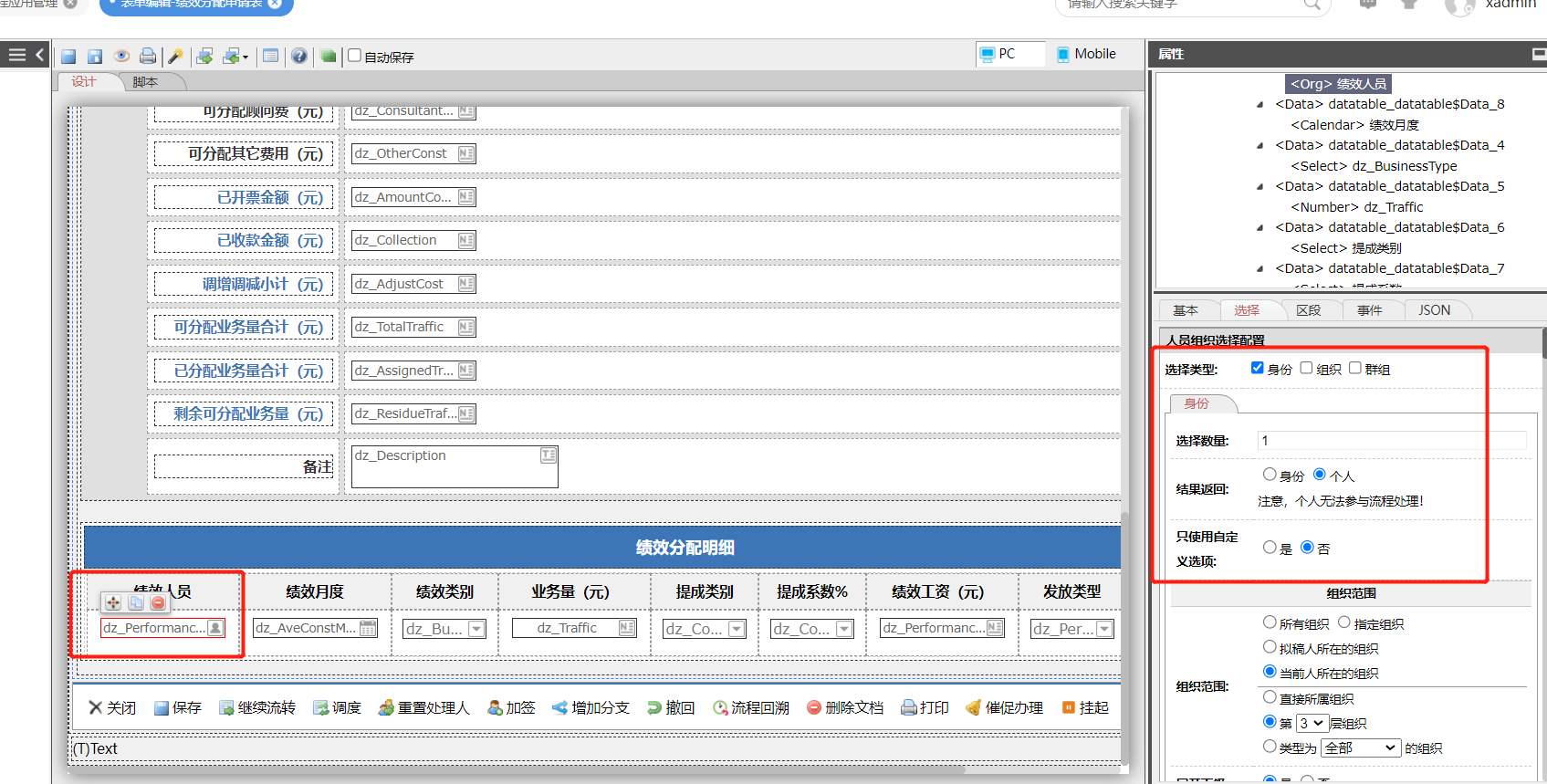
Task: Click the copy icon on selected field
Action: point(136,602)
